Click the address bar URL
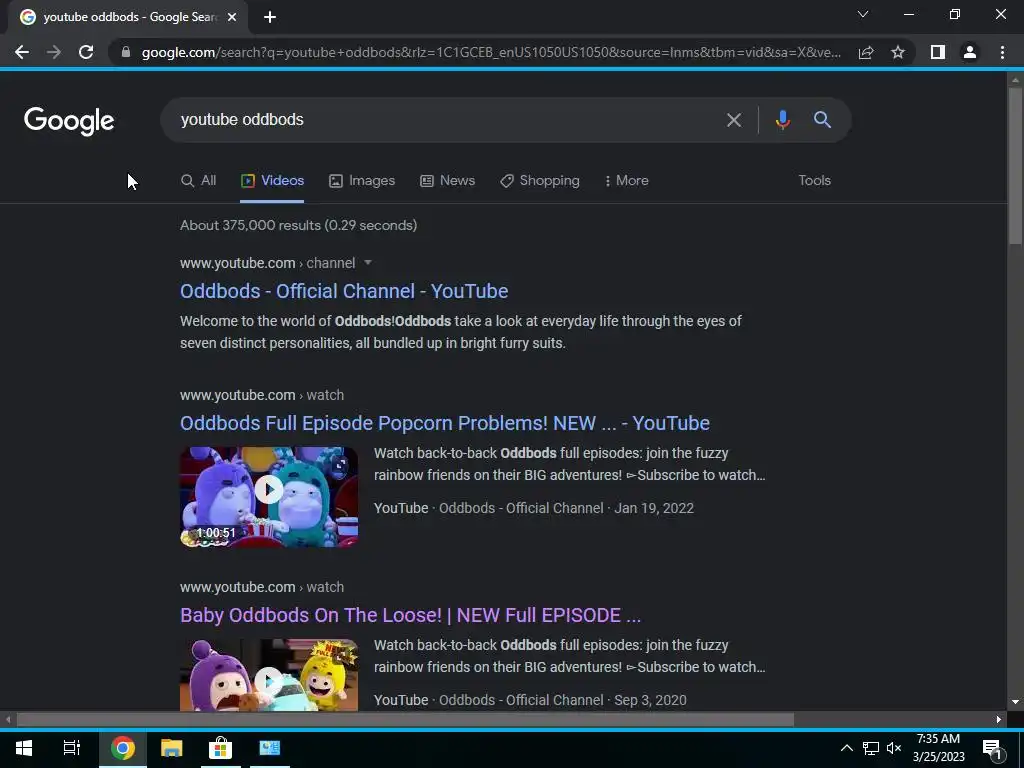Viewport: 1024px width, 768px height. click(491, 52)
